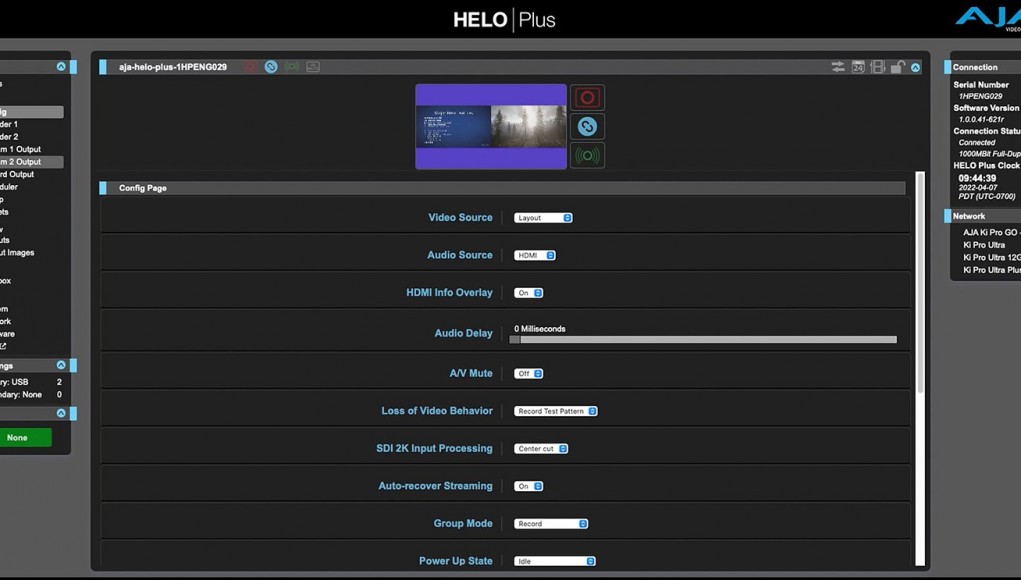Click the '0 Milliseconds' audio delay value
The height and width of the screenshot is (580, 1021).
coord(540,329)
